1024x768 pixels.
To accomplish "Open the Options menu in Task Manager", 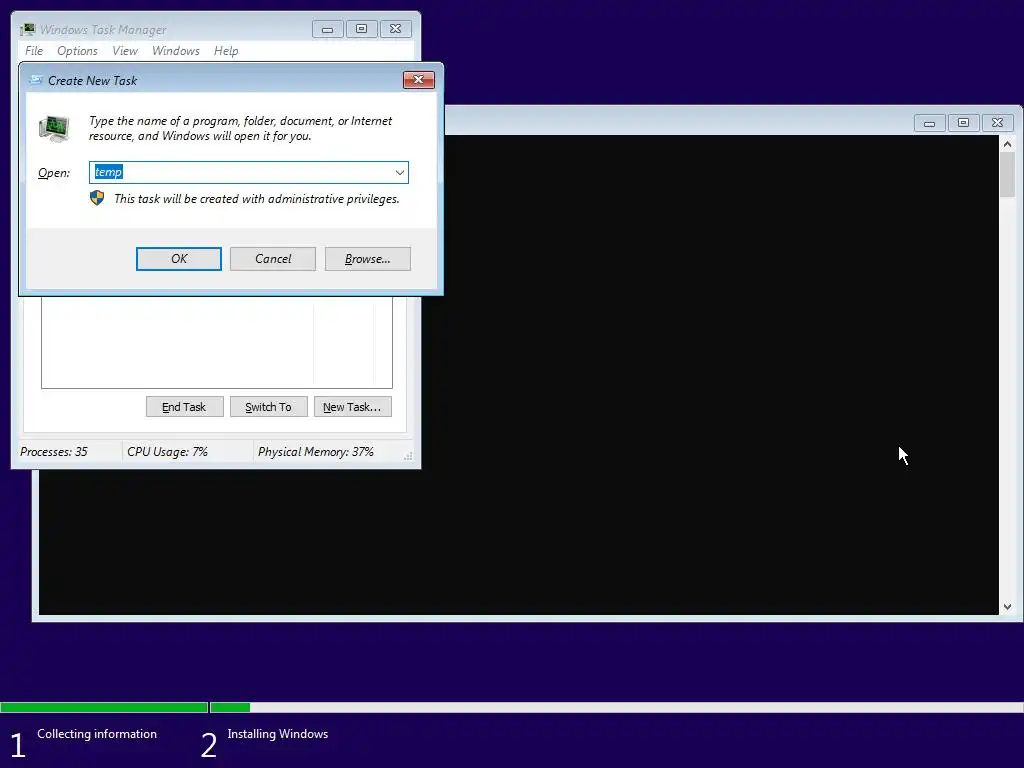I will (x=77, y=51).
